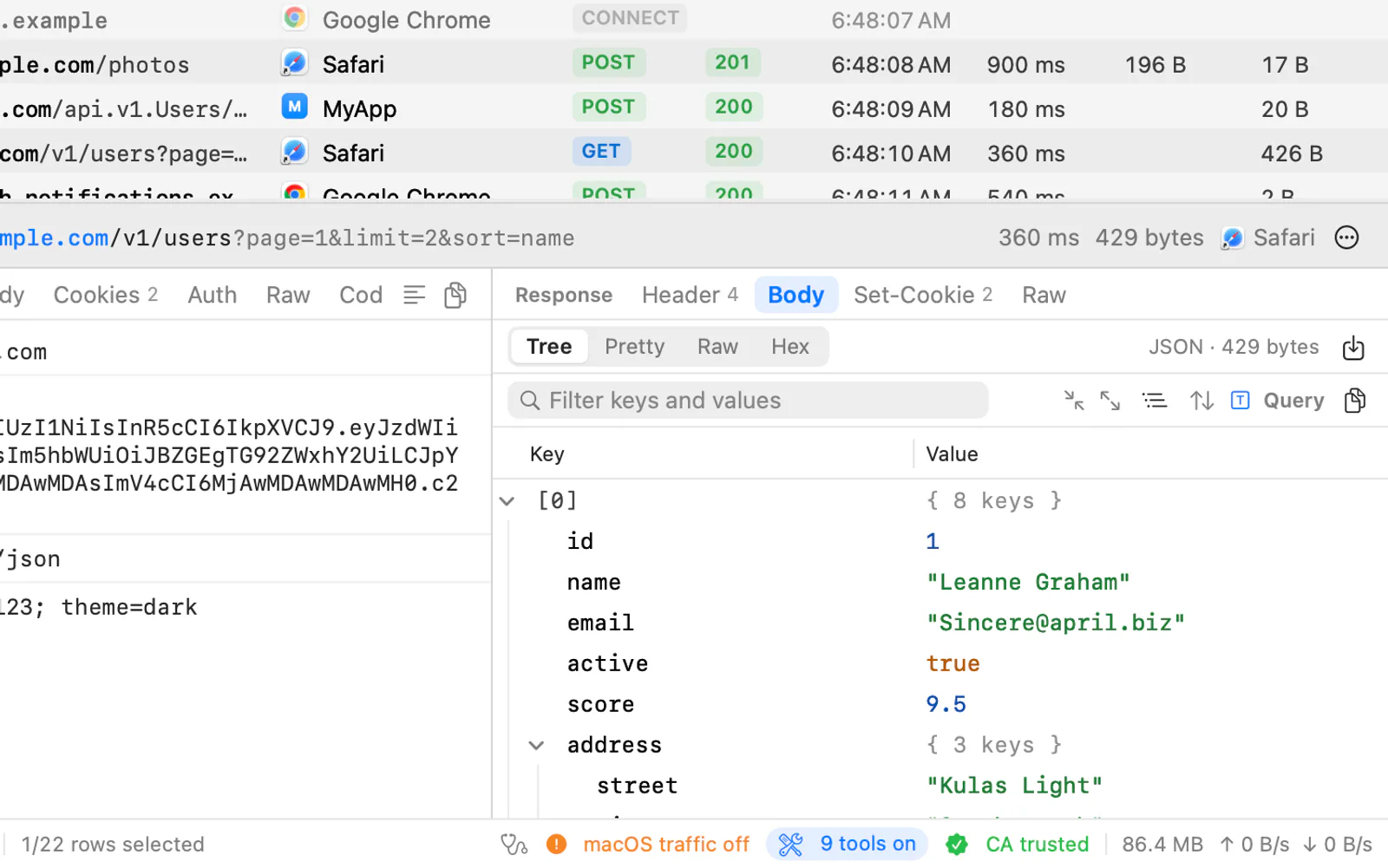Select the MyApp POST request row
The width and height of the screenshot is (1388, 868).
point(694,108)
